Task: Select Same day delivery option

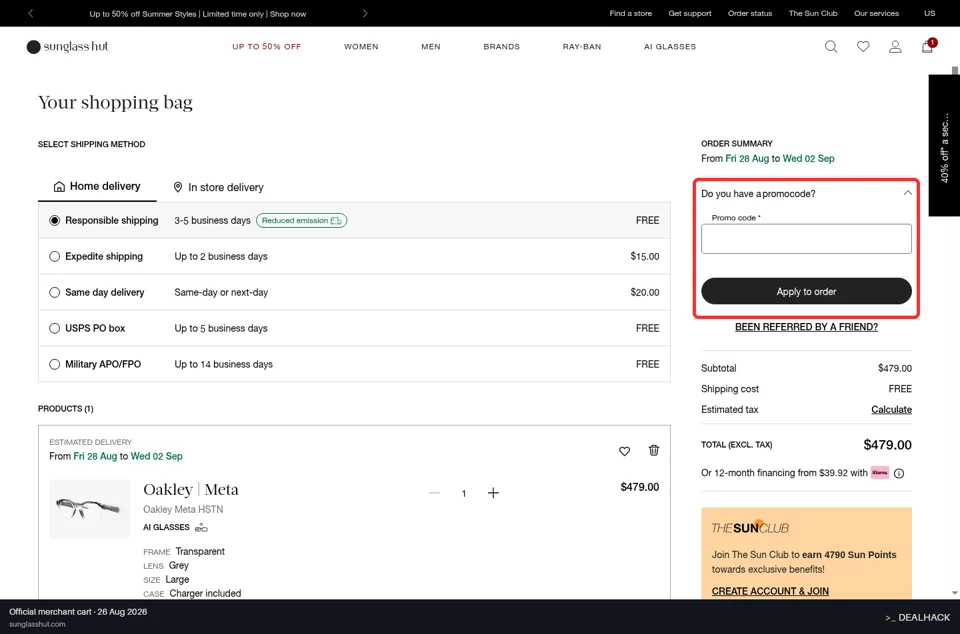Action: pyautogui.click(x=54, y=293)
